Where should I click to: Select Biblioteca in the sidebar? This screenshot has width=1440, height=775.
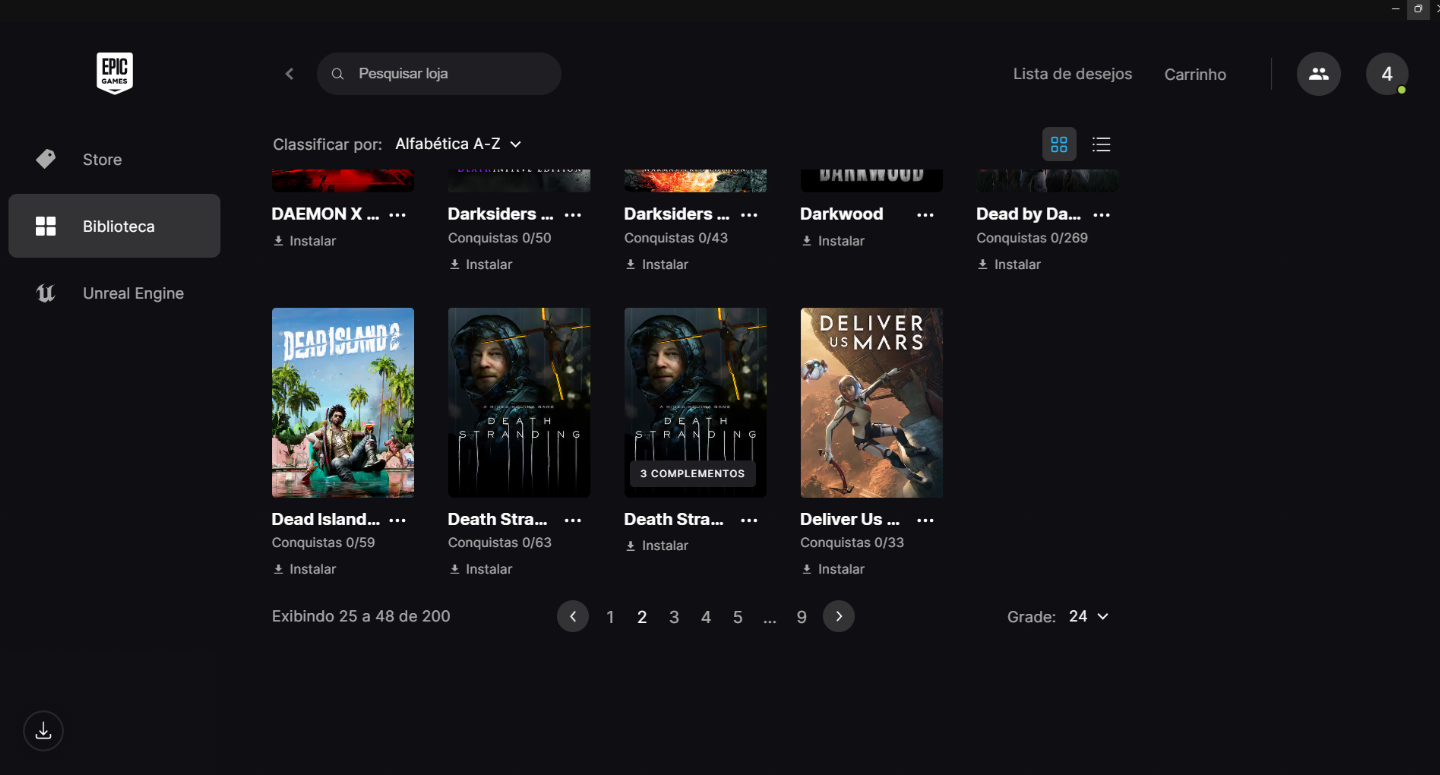click(x=114, y=226)
